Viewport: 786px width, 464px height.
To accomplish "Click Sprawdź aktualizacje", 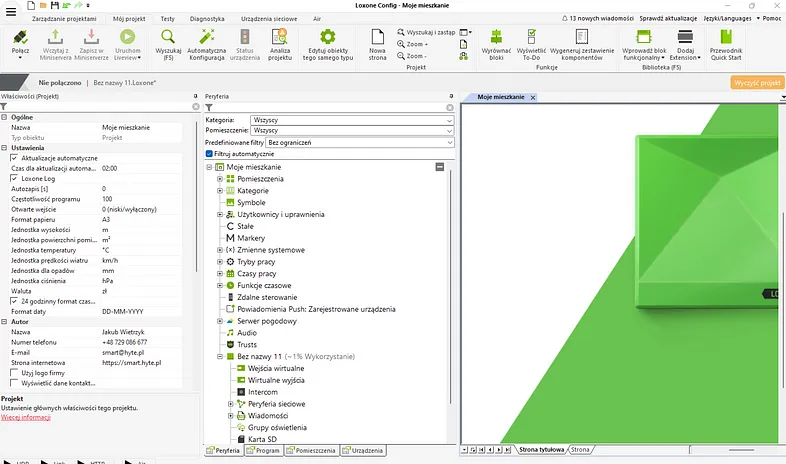I will click(x=668, y=19).
